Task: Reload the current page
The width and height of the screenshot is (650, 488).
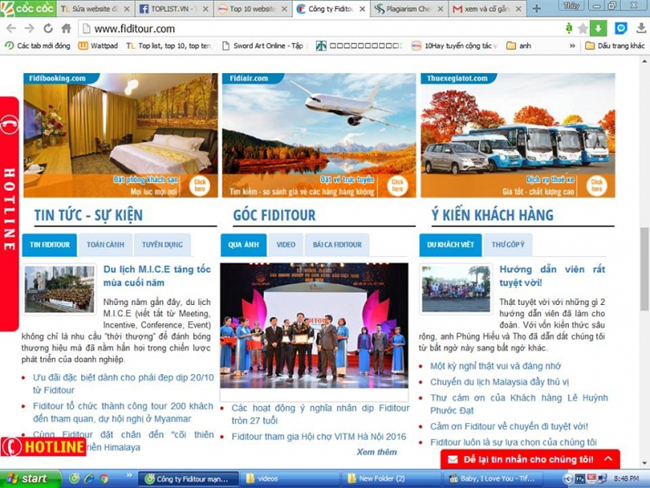Action: (48, 29)
